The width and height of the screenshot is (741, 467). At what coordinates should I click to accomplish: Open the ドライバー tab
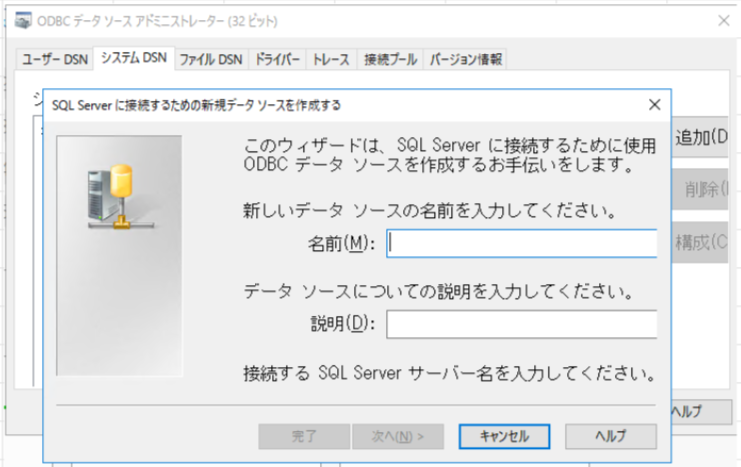277,59
